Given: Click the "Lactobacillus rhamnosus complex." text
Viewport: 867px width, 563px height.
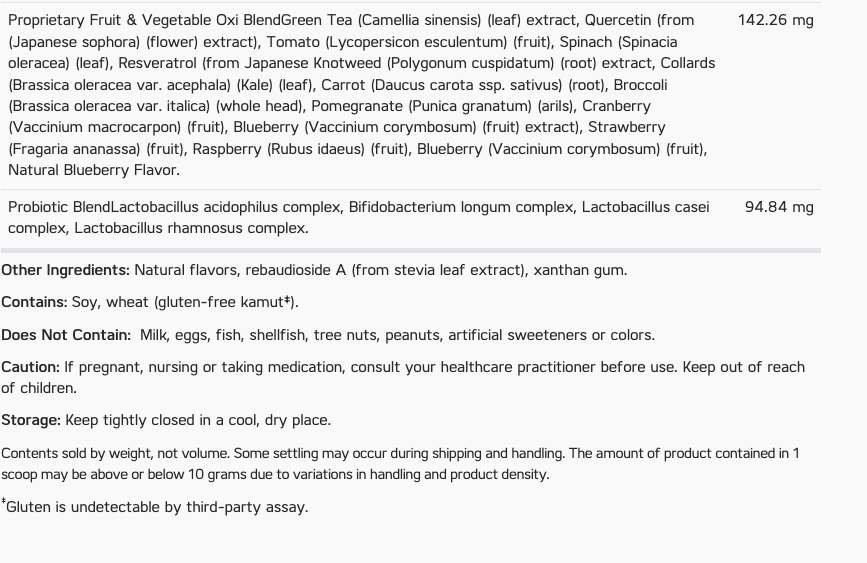Looking at the screenshot, I should tap(190, 228).
